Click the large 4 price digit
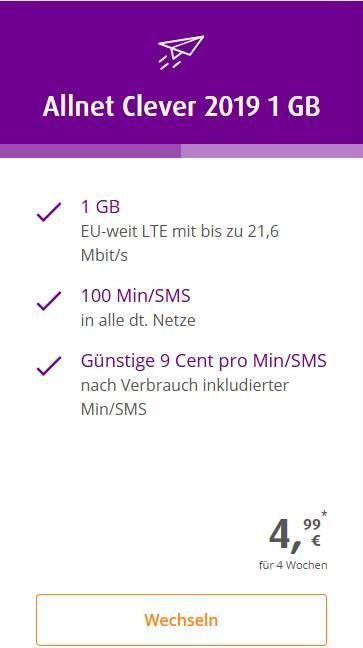Screen dimensions: 363x648 pyautogui.click(x=282, y=536)
